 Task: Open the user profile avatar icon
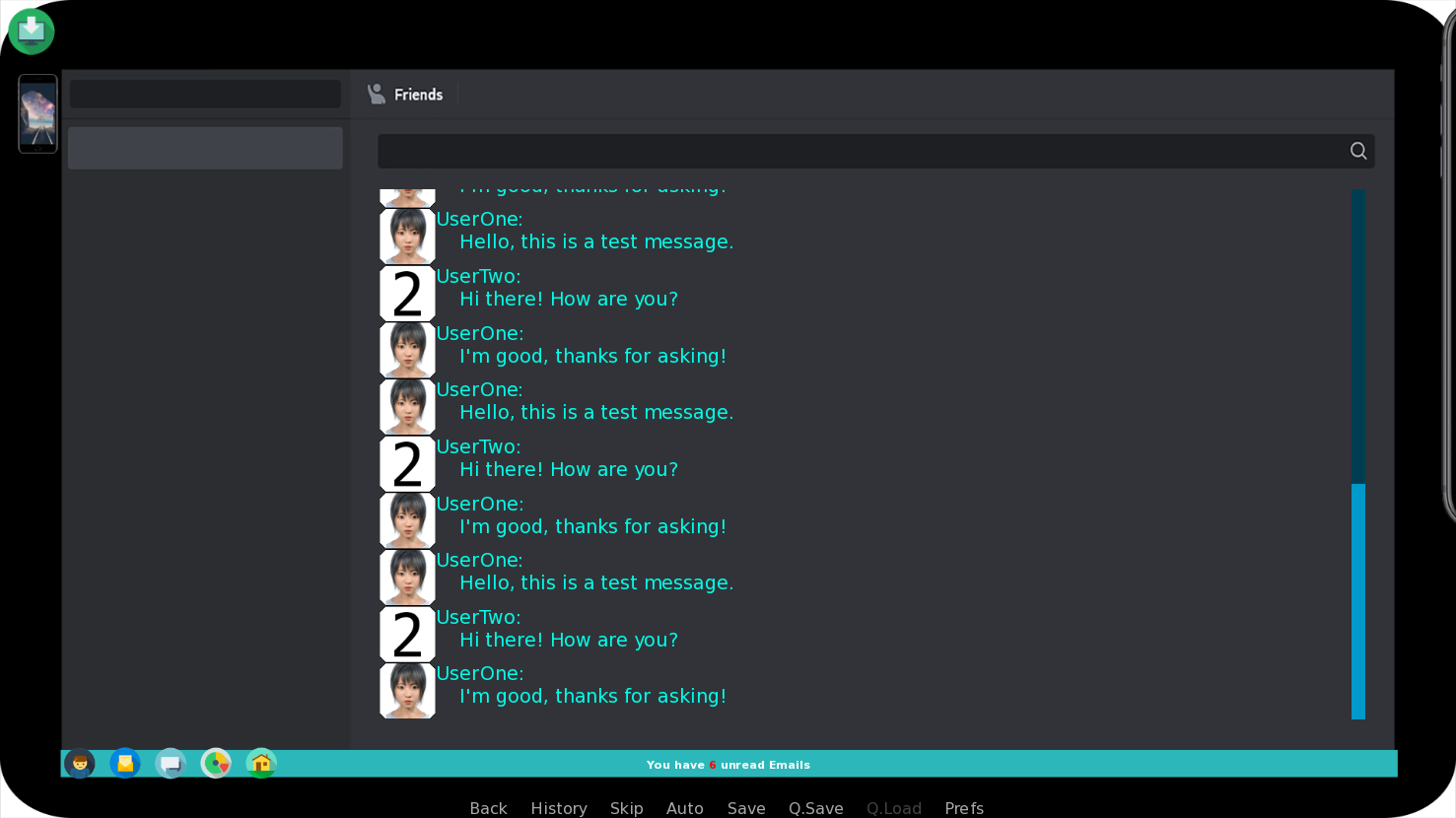(x=80, y=763)
